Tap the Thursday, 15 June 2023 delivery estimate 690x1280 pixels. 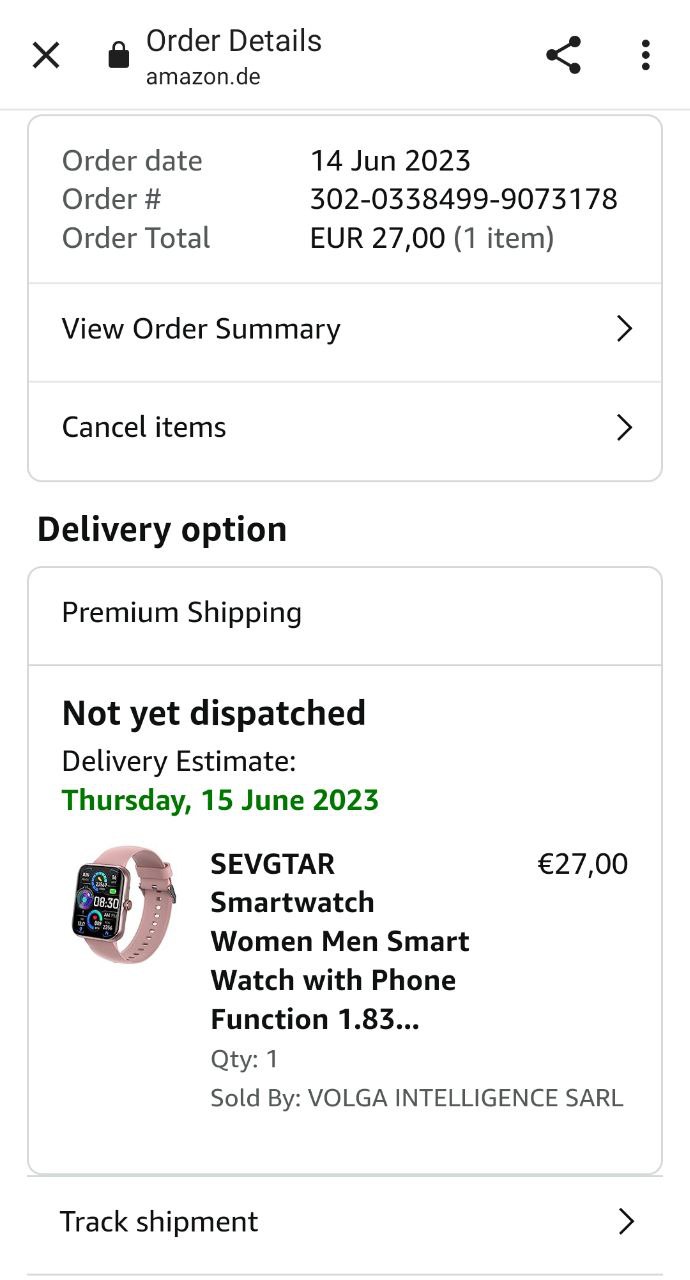(x=220, y=800)
